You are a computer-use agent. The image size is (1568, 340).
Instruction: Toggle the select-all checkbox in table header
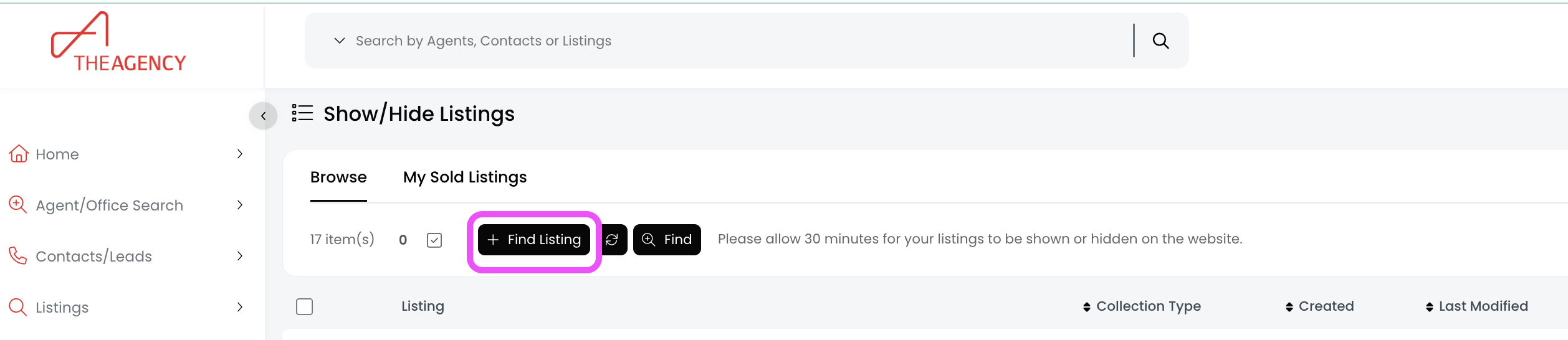[304, 306]
